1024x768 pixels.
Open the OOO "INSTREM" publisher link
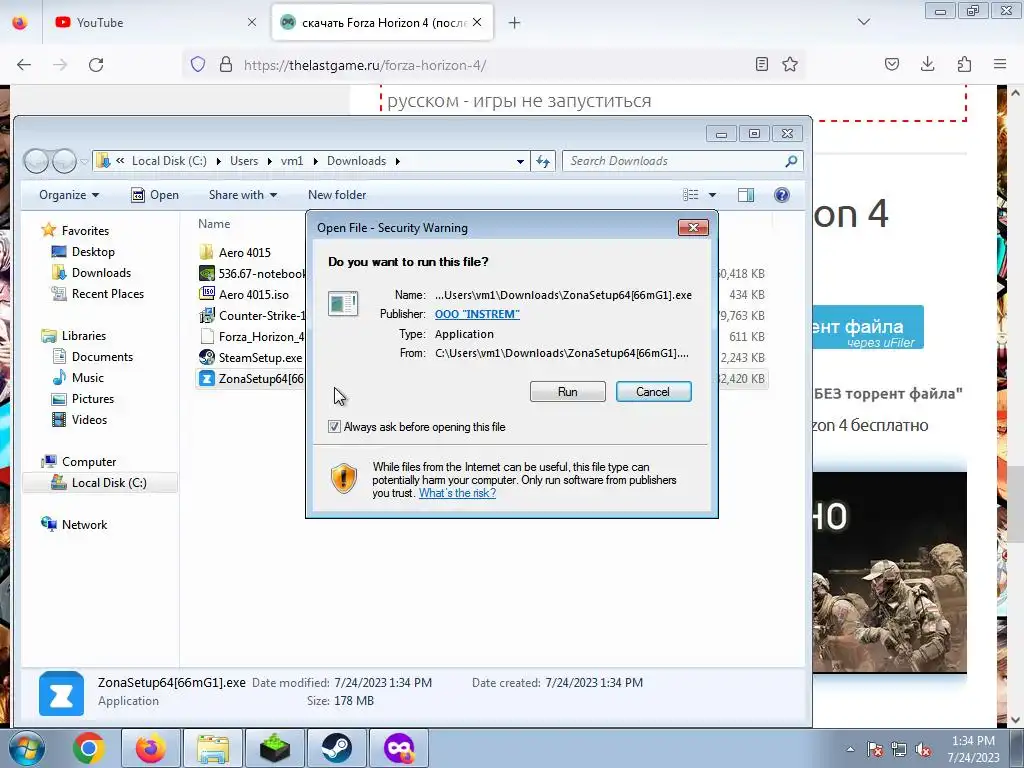477,314
